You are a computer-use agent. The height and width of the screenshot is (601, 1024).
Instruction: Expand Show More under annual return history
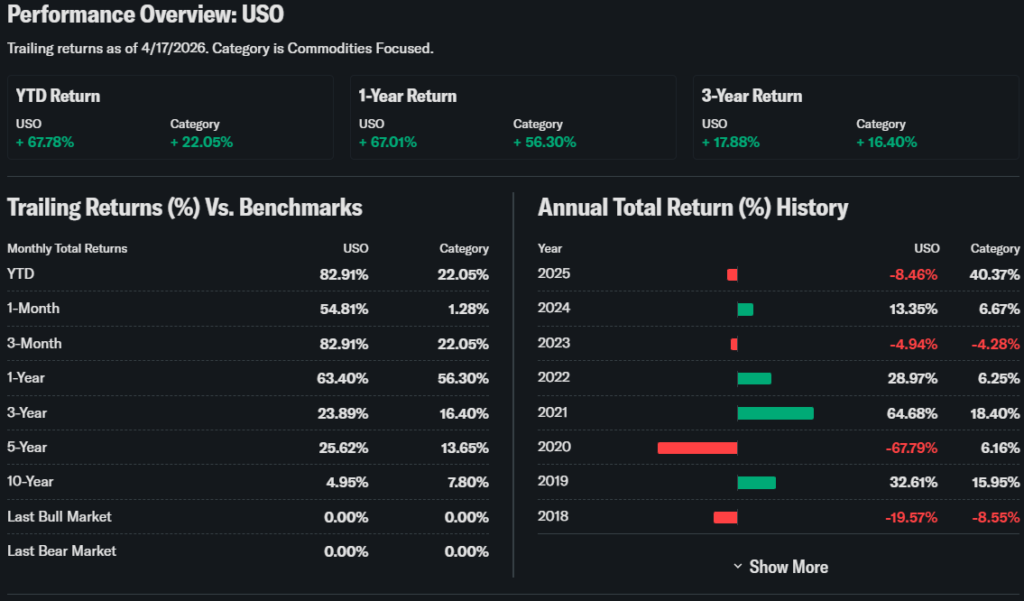[788, 567]
